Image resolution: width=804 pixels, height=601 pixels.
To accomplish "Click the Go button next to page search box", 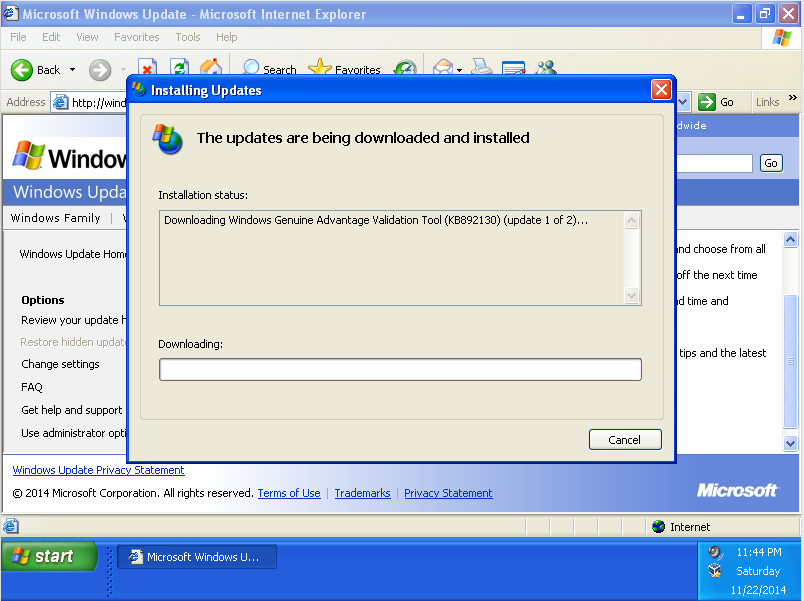I will (771, 163).
